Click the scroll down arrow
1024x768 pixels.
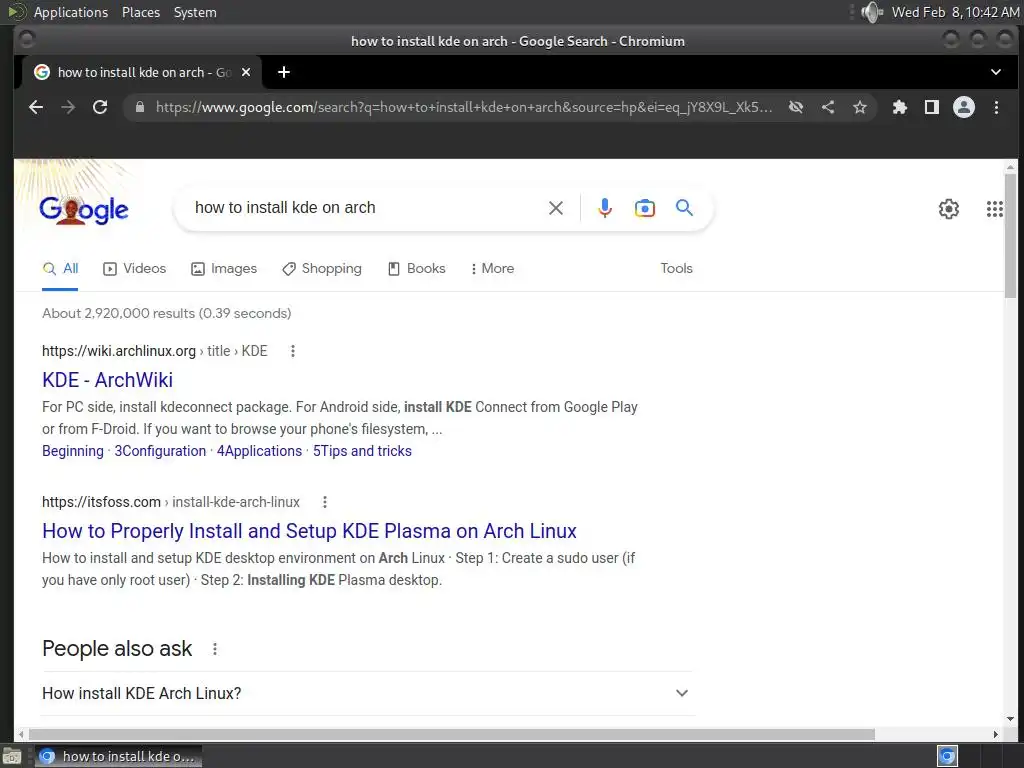[1010, 719]
